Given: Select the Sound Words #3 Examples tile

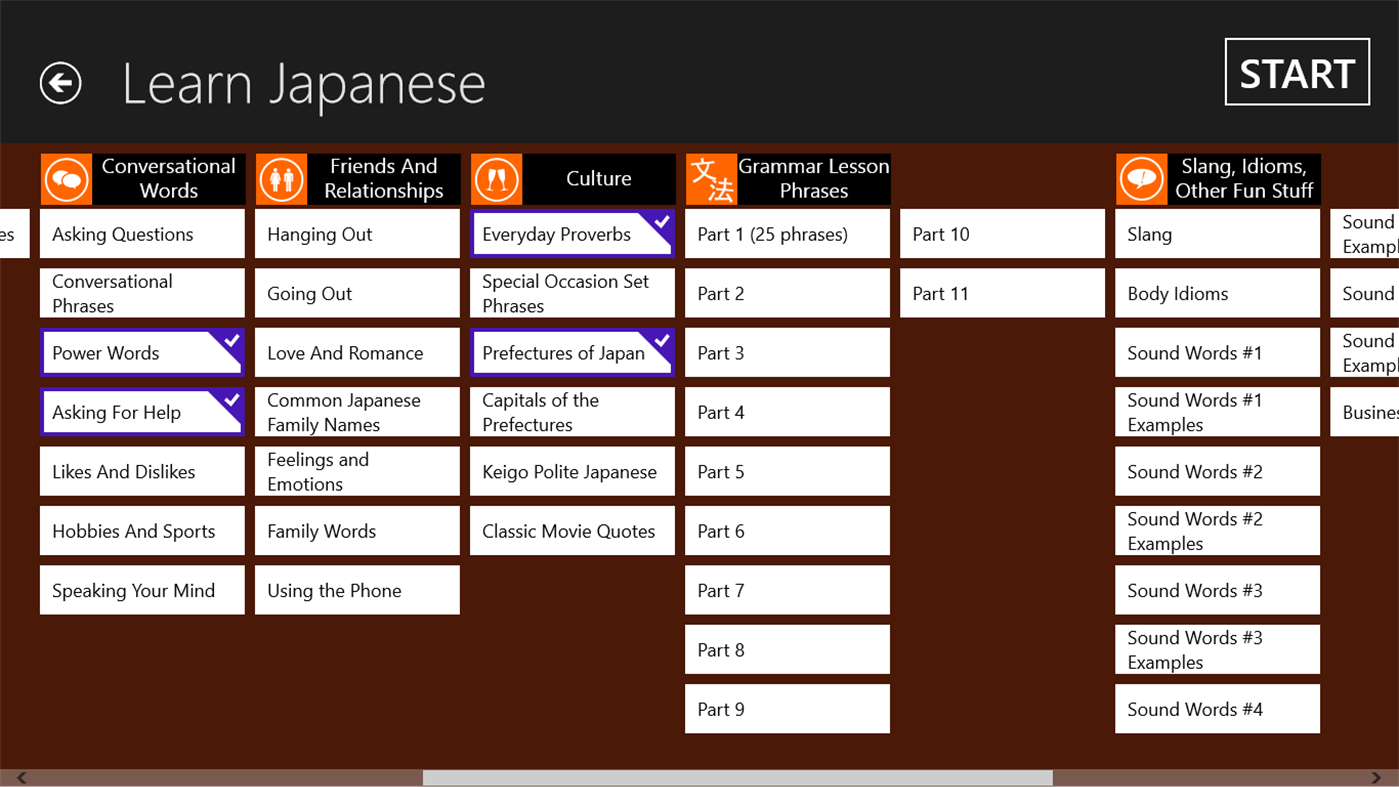Looking at the screenshot, I should (1216, 649).
